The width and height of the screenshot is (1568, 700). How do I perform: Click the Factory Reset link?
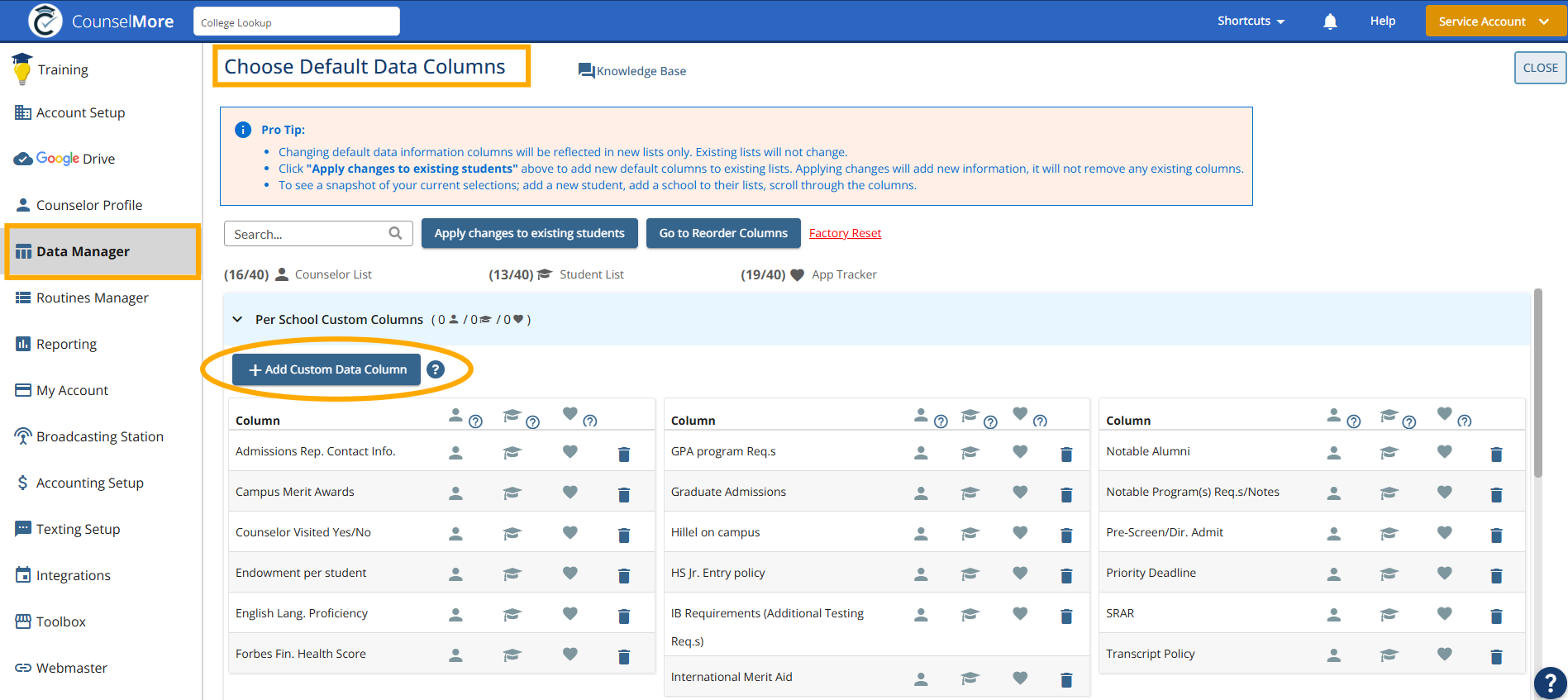click(x=845, y=233)
